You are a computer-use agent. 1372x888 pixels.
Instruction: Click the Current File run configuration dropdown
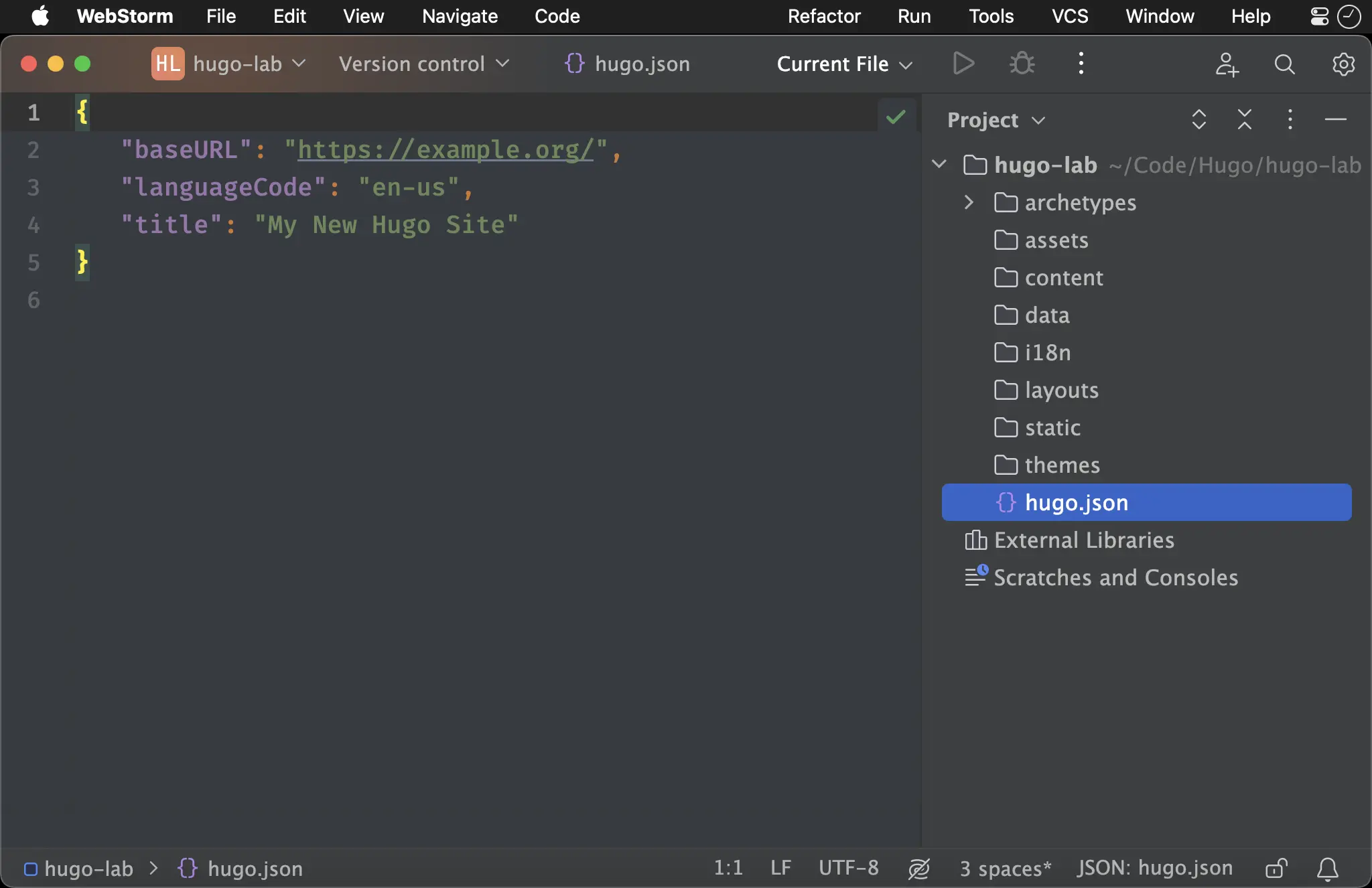coord(844,63)
